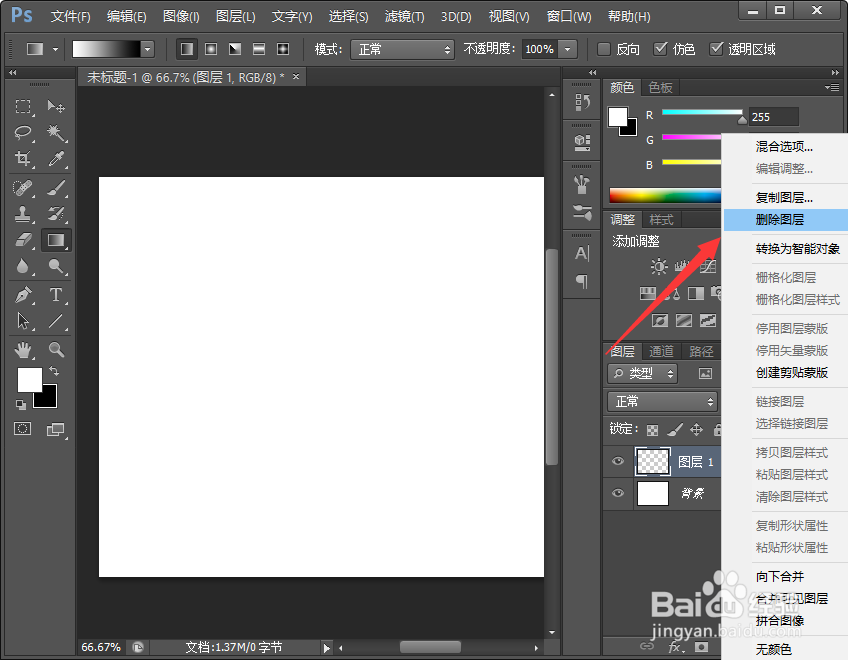Choose angle gradient style
The width and height of the screenshot is (848, 660).
coord(235,49)
